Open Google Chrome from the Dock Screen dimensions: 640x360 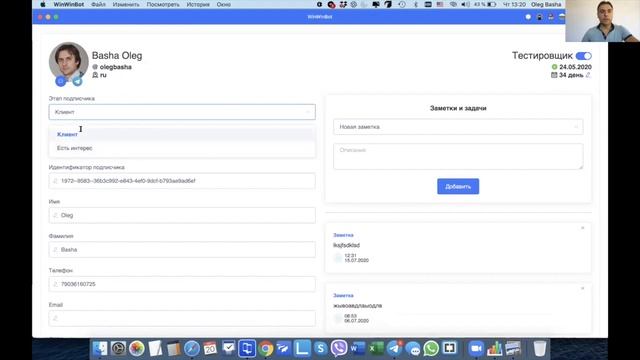click(266, 348)
